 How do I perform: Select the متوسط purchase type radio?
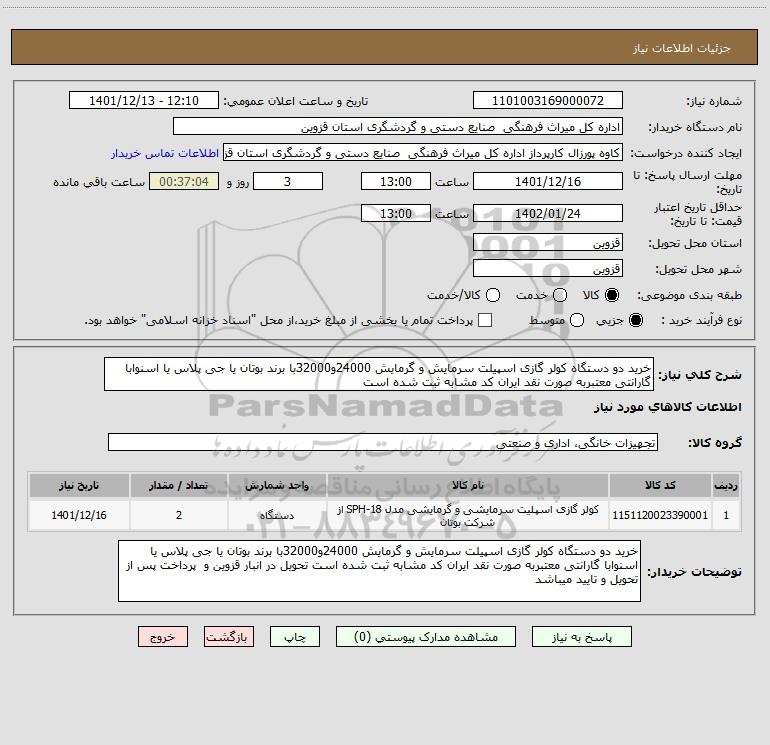point(577,320)
